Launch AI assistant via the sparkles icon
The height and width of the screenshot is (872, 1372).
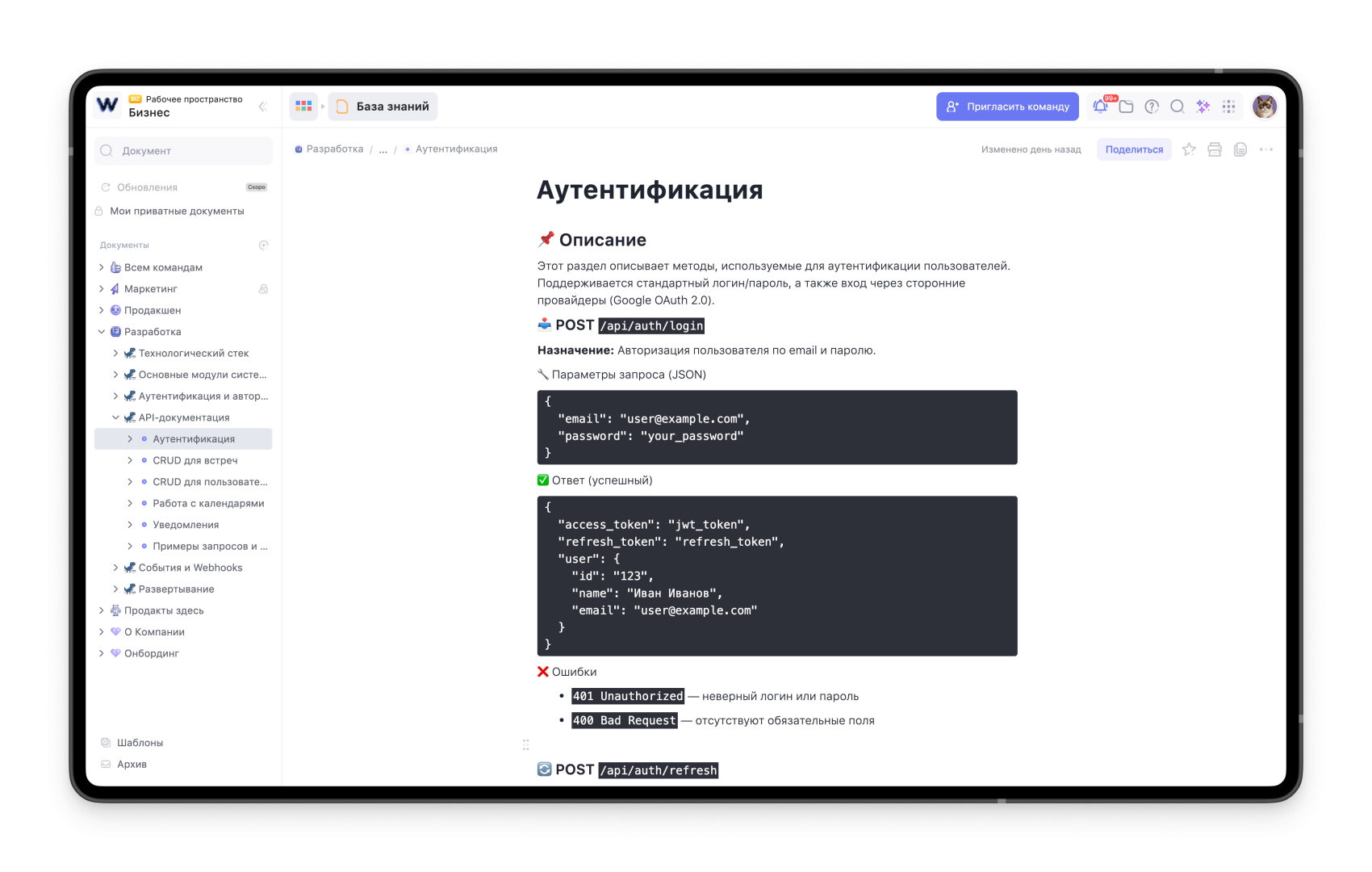pyautogui.click(x=1203, y=106)
